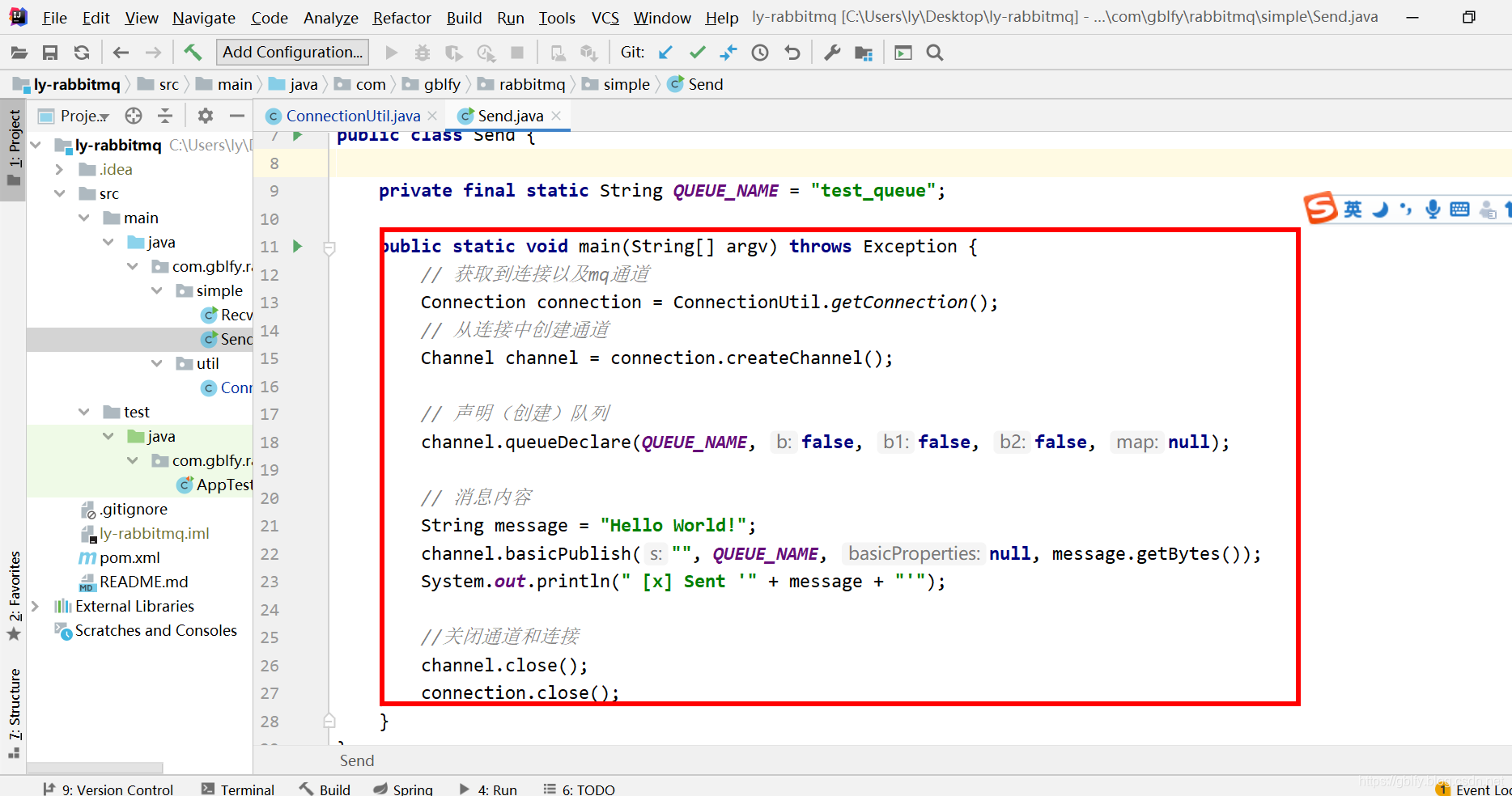Open Recv class in simple package
This screenshot has width=1512, height=796.
click(227, 315)
